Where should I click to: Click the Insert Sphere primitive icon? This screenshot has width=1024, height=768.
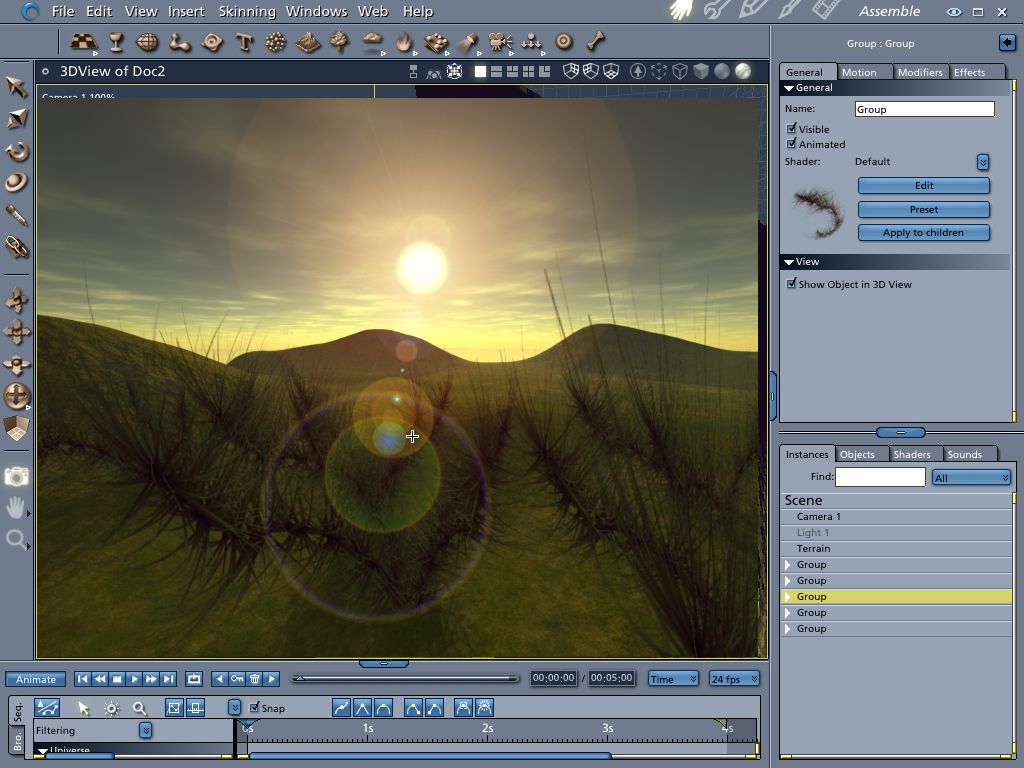click(x=148, y=42)
